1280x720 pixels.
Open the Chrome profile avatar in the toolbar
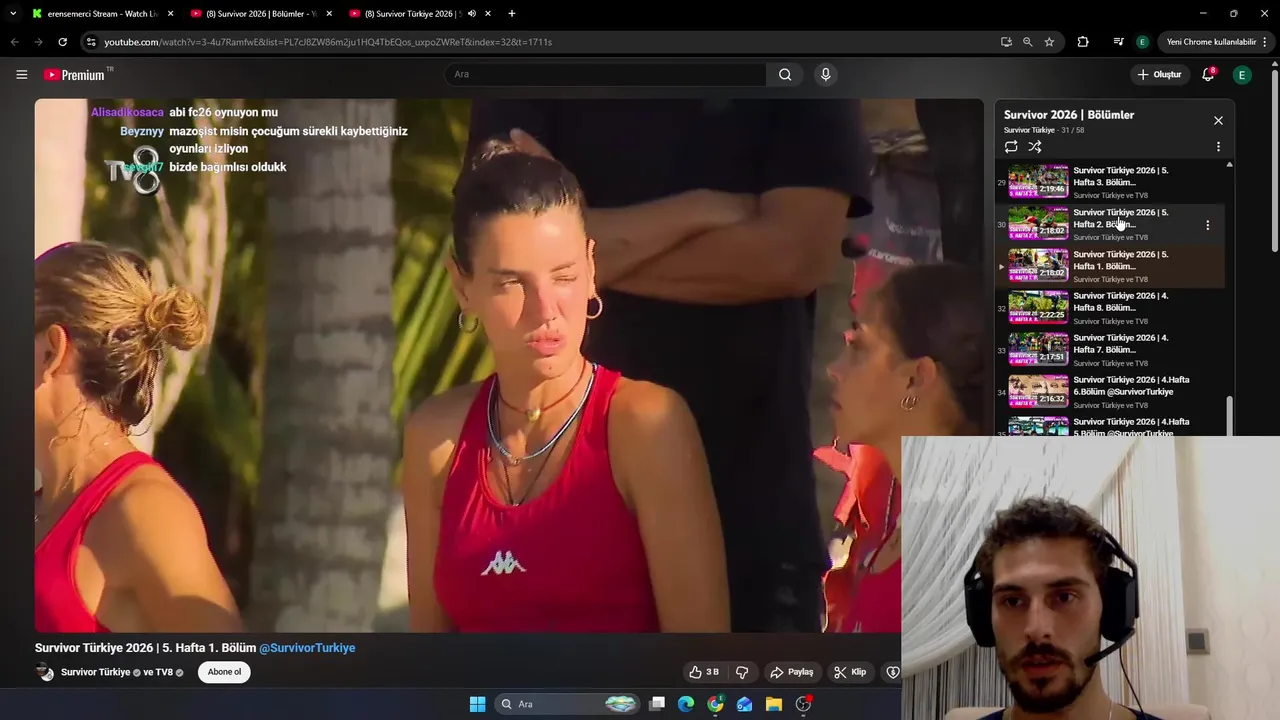click(1143, 42)
